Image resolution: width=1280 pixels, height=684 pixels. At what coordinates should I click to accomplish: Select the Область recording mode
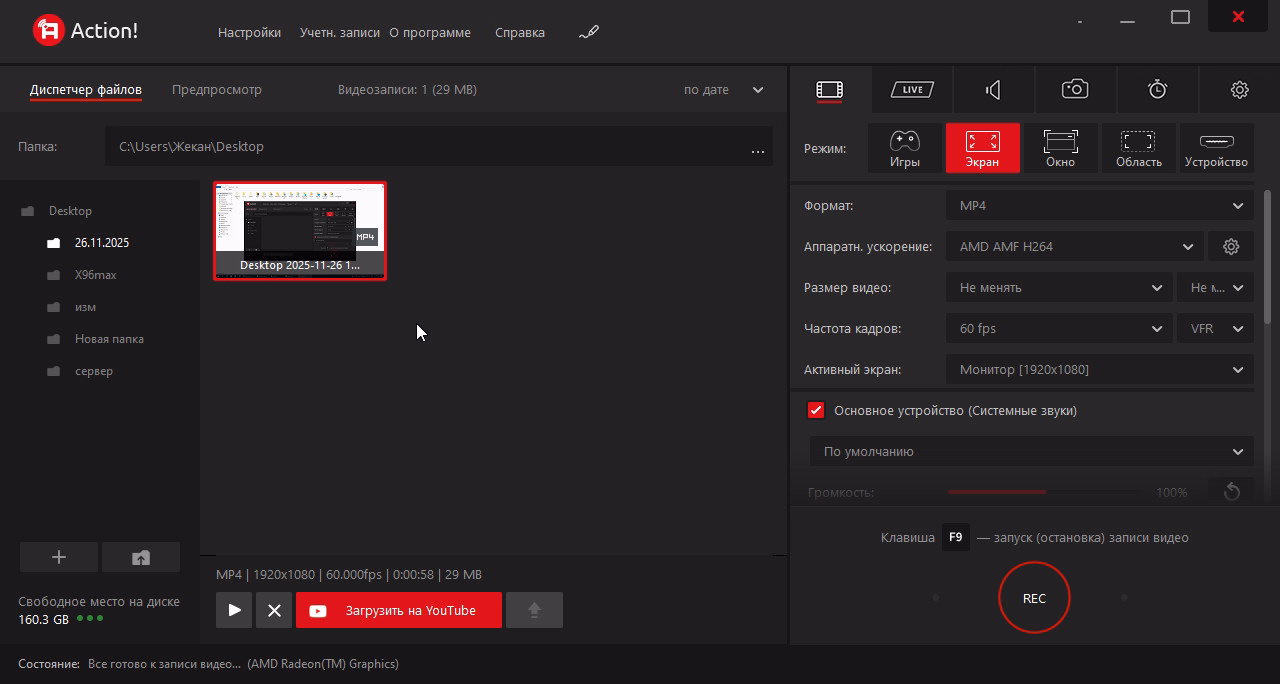(1138, 148)
